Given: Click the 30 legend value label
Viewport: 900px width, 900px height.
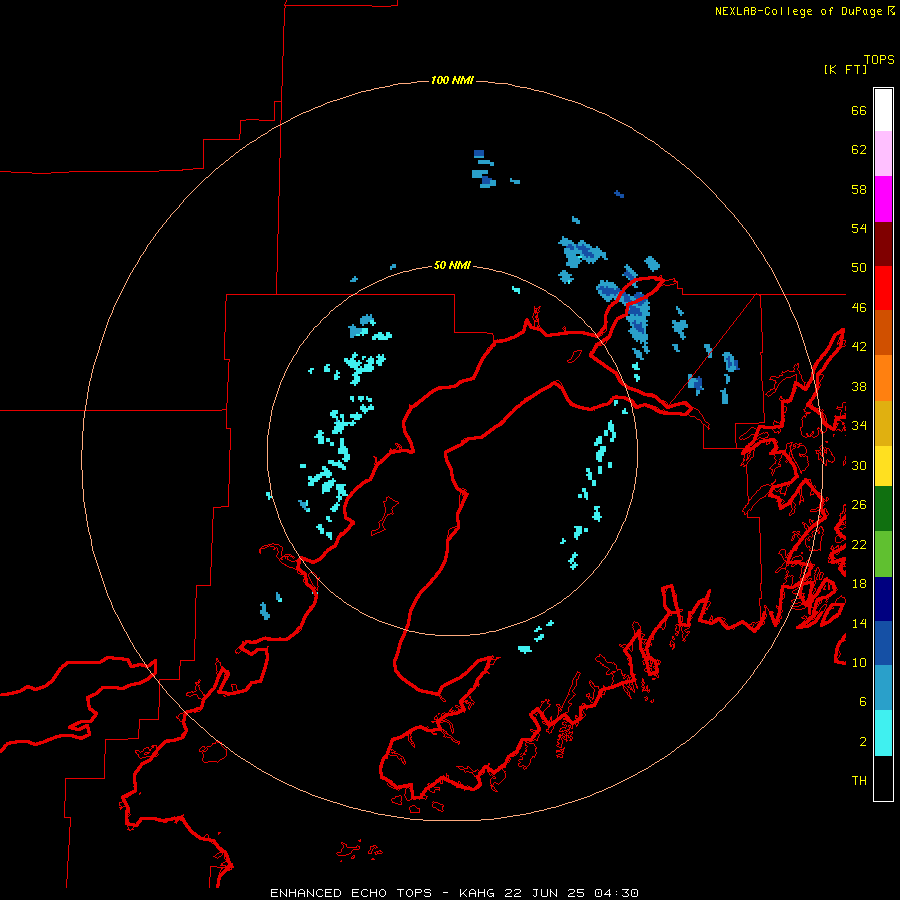Looking at the screenshot, I should (859, 465).
